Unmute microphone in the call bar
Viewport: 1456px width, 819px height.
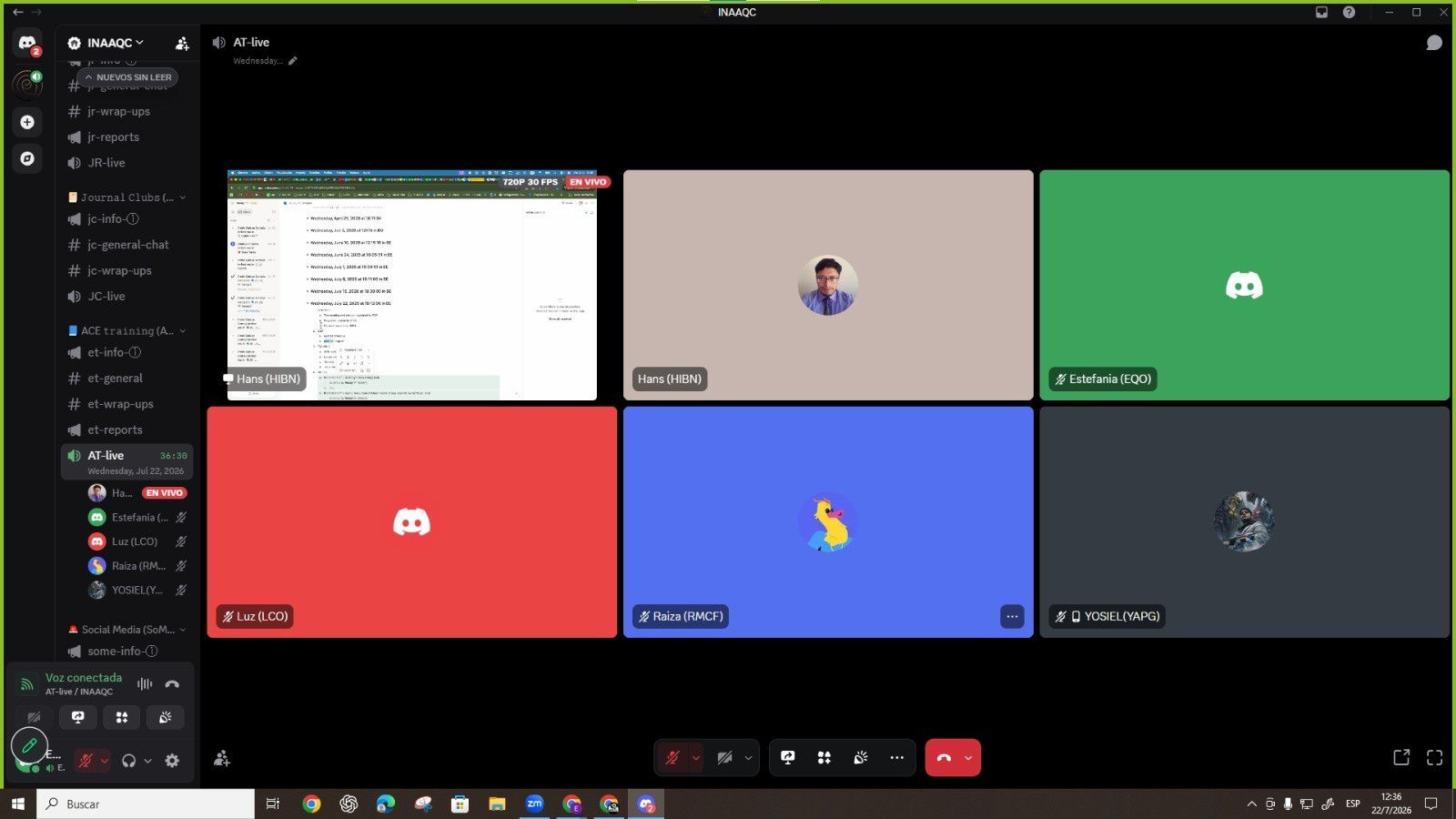(x=672, y=757)
